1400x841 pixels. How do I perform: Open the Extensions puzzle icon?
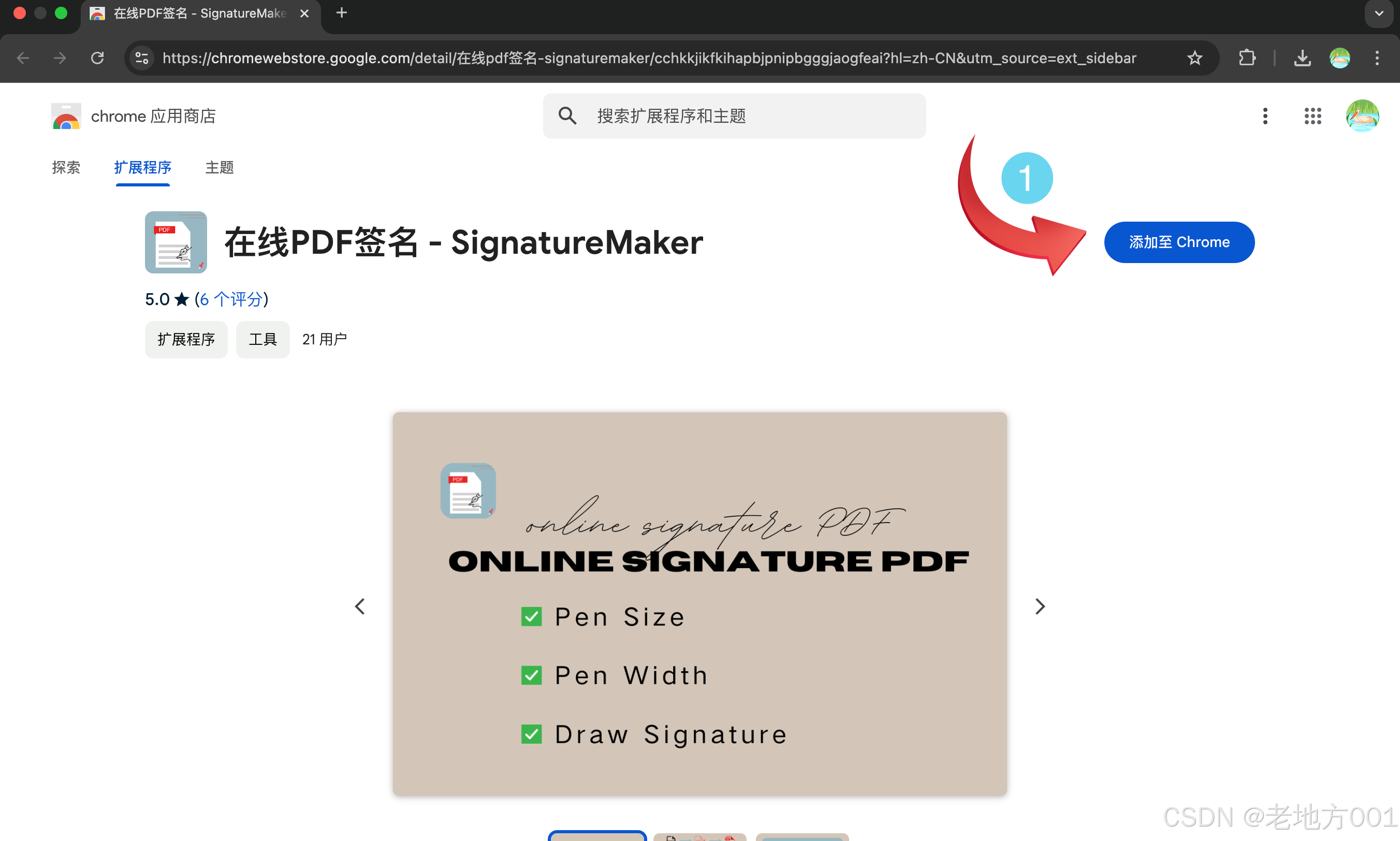coord(1246,58)
